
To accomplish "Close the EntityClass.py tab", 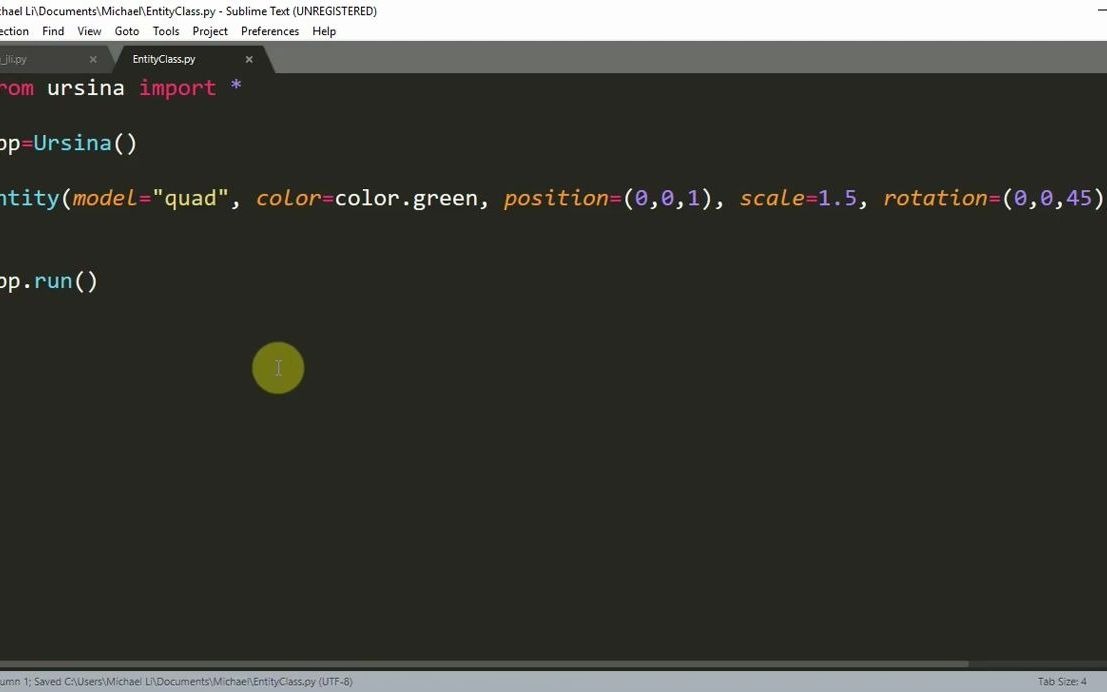I will pos(248,59).
